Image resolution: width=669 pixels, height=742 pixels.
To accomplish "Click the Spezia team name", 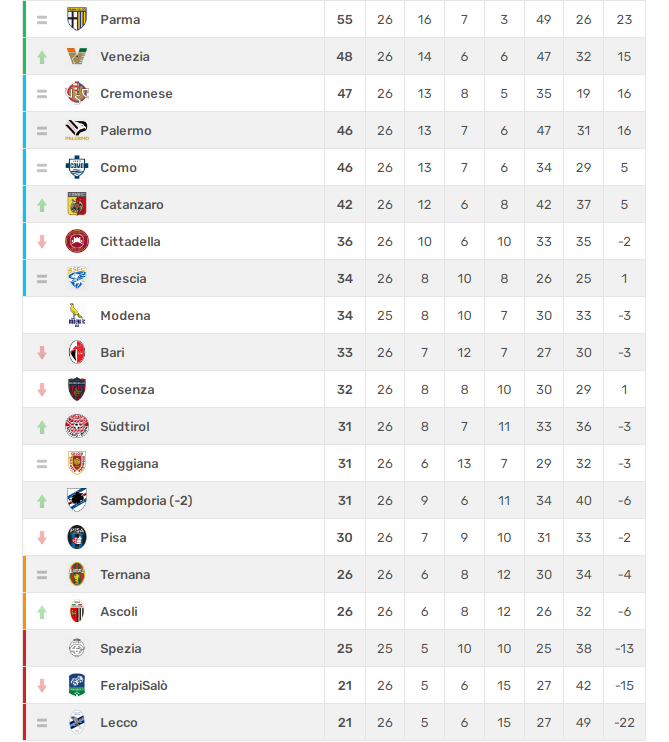I will coord(121,649).
